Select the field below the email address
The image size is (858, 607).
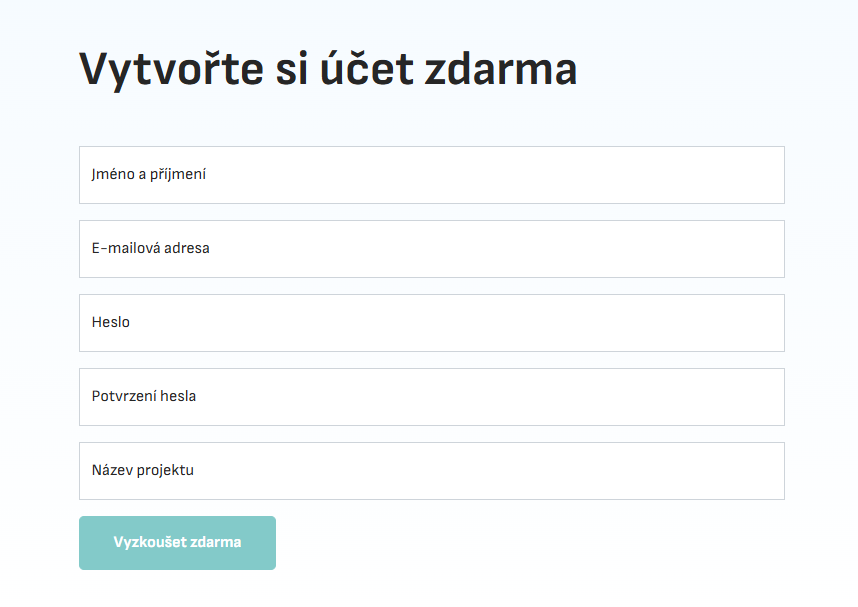click(431, 323)
